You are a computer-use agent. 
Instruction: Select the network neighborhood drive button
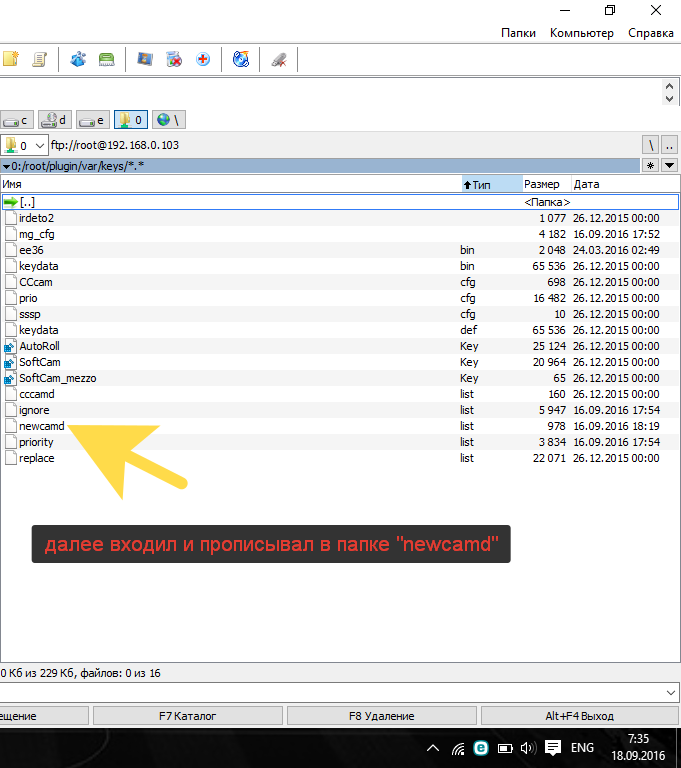(x=168, y=120)
